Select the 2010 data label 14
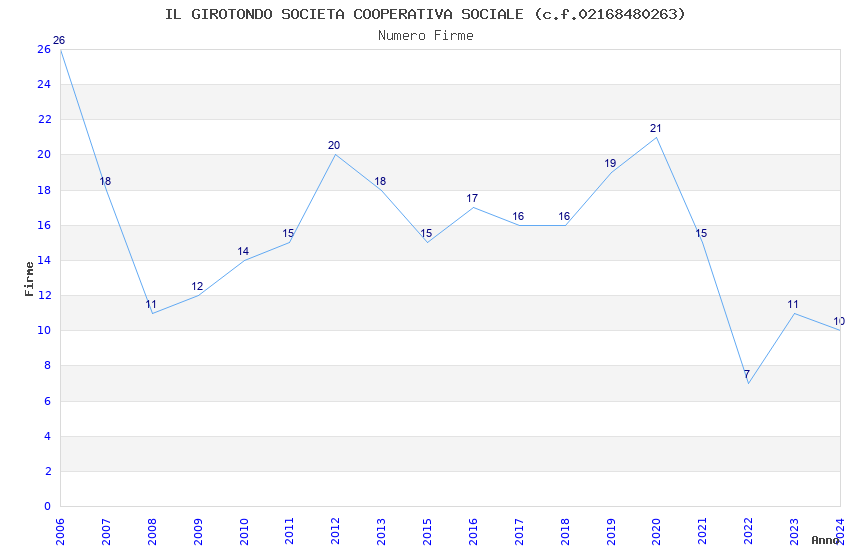The width and height of the screenshot is (850, 550). pyautogui.click(x=243, y=251)
